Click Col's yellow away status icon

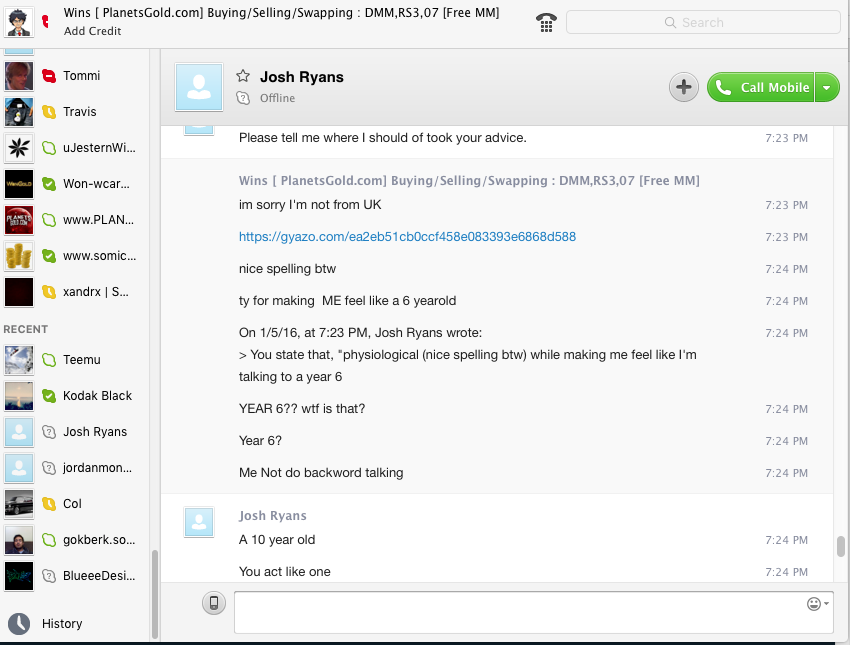(49, 504)
